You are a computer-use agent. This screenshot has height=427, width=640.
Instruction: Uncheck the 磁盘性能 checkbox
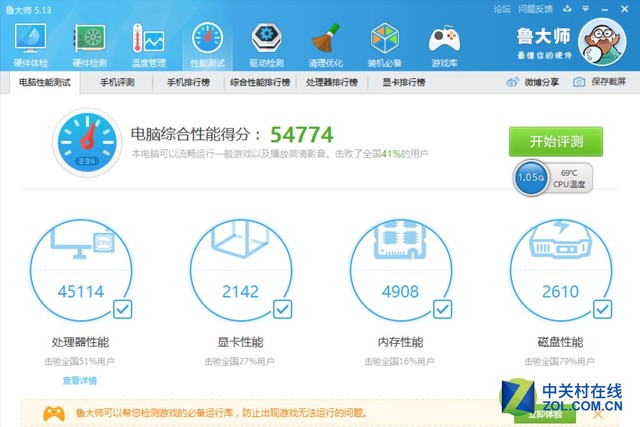(602, 309)
